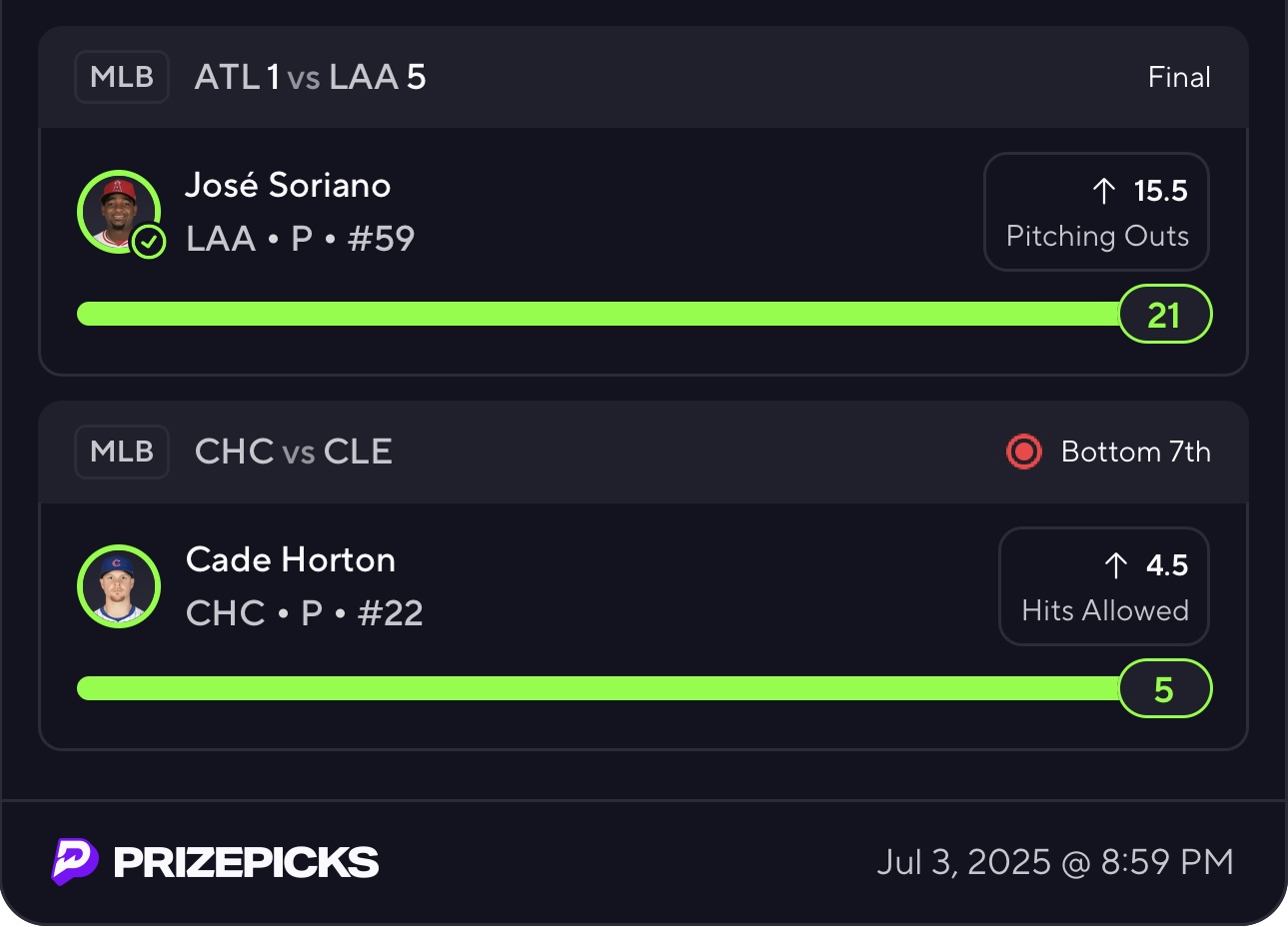Click the ATL 1 vs LAA 5 score

tap(310, 77)
